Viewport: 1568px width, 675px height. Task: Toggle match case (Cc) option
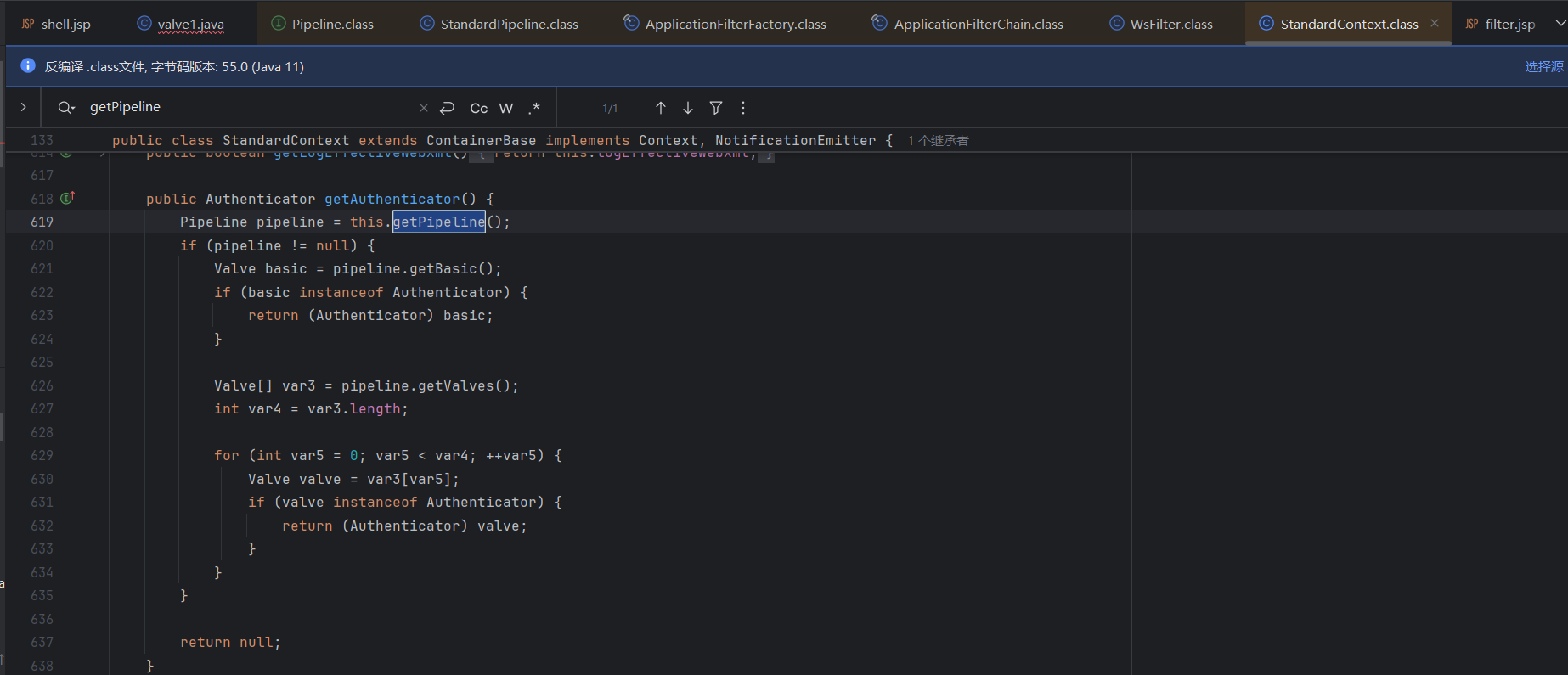tap(479, 108)
